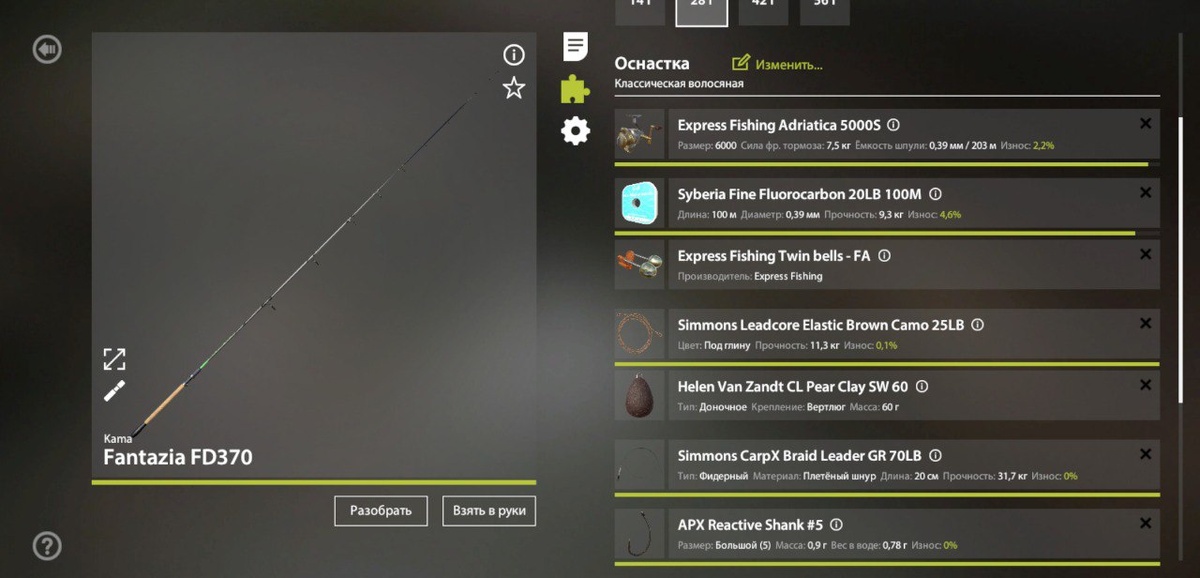The height and width of the screenshot is (578, 1200).
Task: Click the back arrow icon
Action: pyautogui.click(x=47, y=49)
